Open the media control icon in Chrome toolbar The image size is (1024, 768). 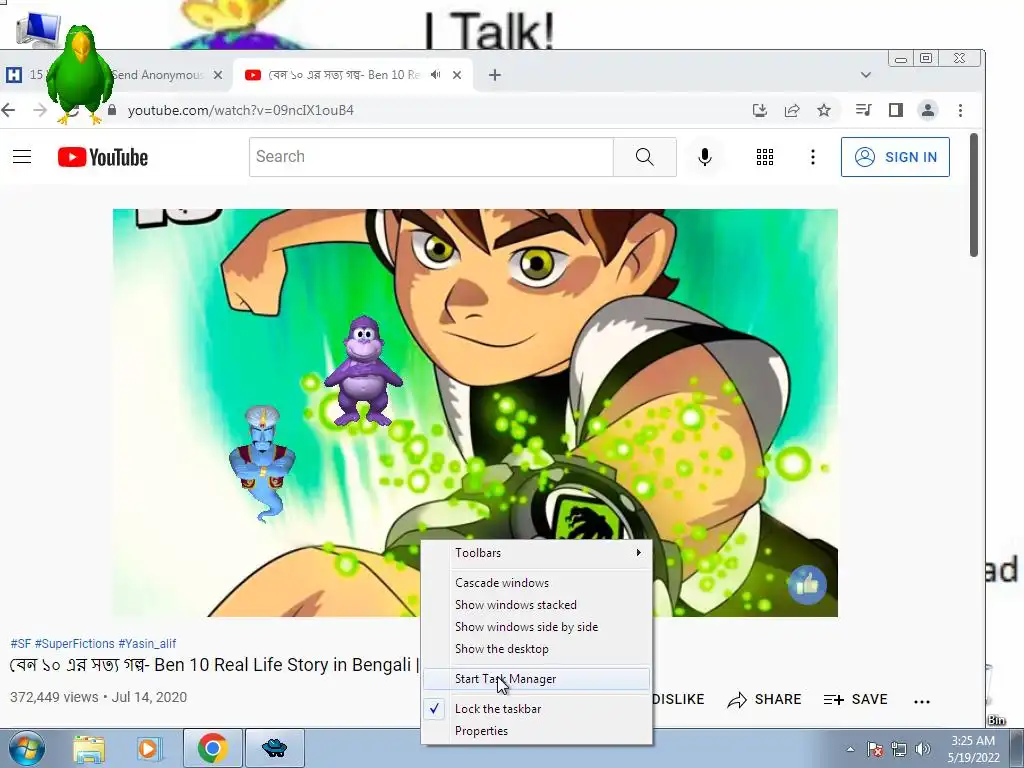click(x=863, y=110)
